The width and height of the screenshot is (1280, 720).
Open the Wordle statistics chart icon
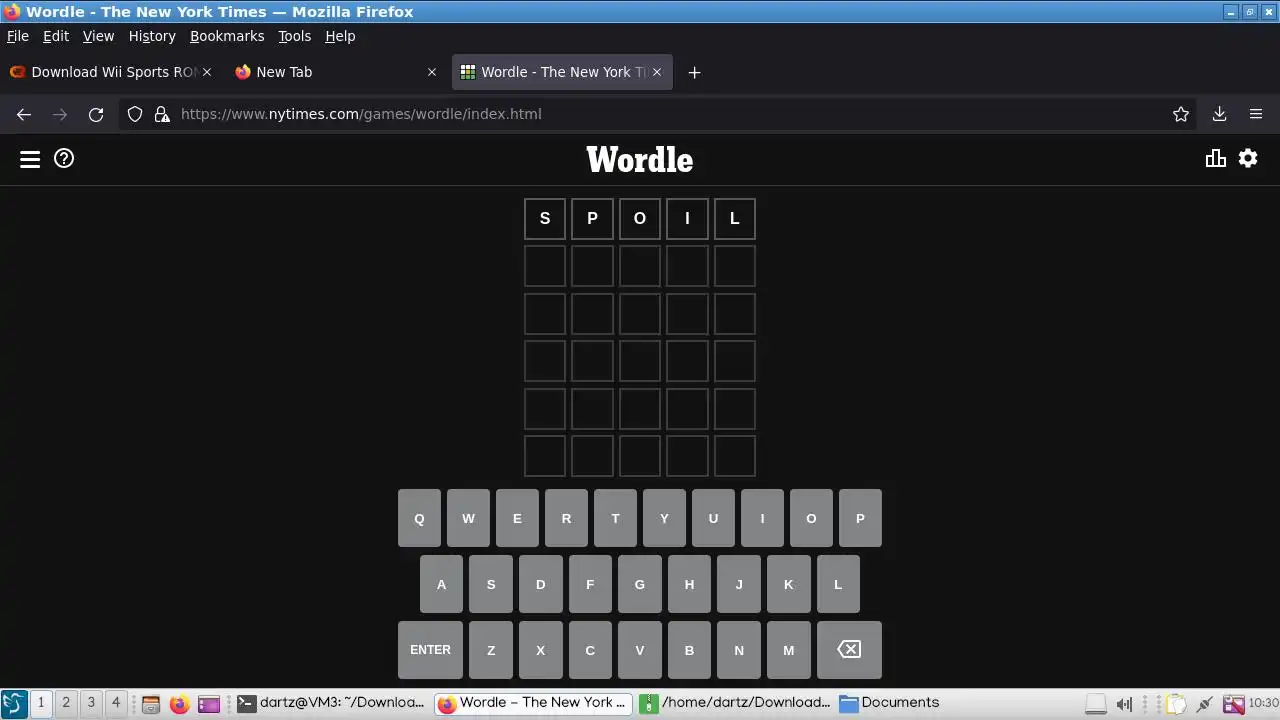click(1216, 158)
